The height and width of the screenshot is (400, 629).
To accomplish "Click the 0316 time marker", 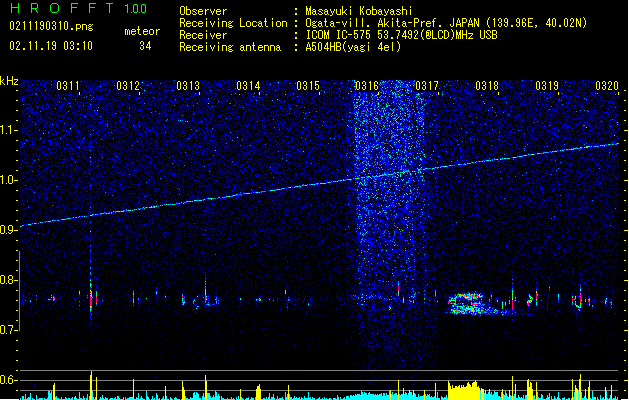I will 367,86.
